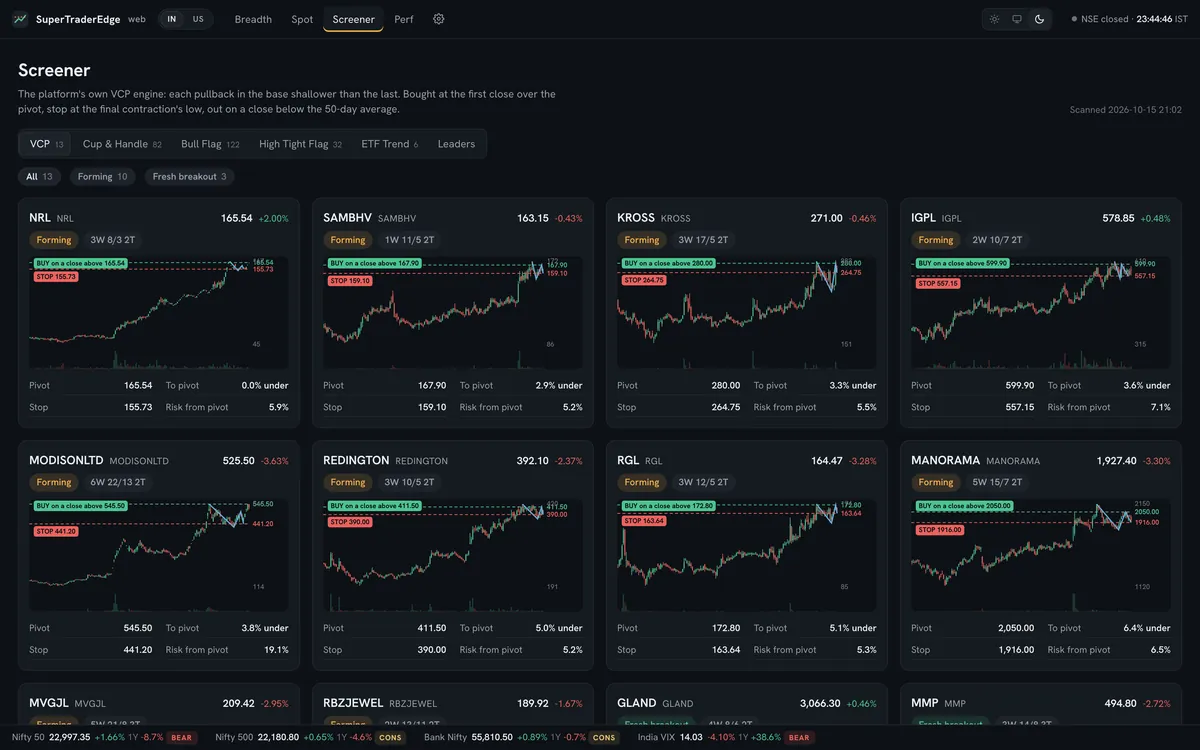This screenshot has width=1200, height=750.
Task: Switch market to IN
Action: pos(172,19)
